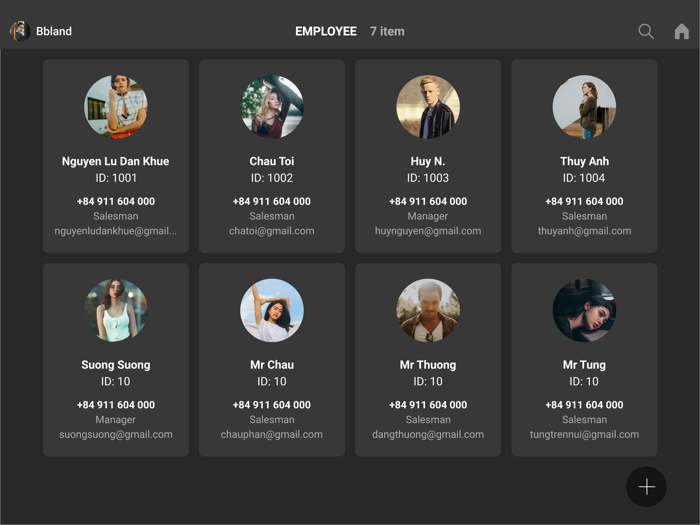This screenshot has width=700, height=525.
Task: Click the Bbland username label
Action: [x=54, y=31]
